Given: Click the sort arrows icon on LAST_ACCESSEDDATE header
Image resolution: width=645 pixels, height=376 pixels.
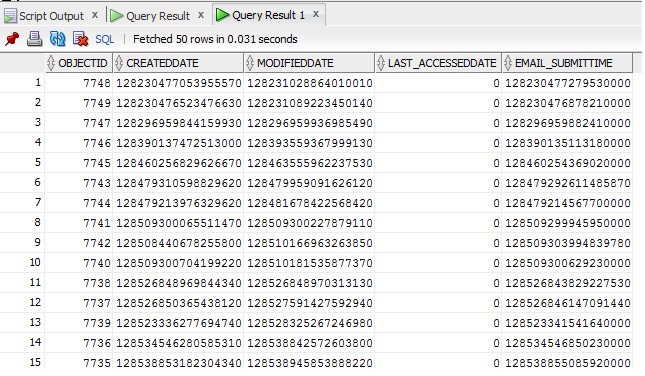Looking at the screenshot, I should (381, 63).
